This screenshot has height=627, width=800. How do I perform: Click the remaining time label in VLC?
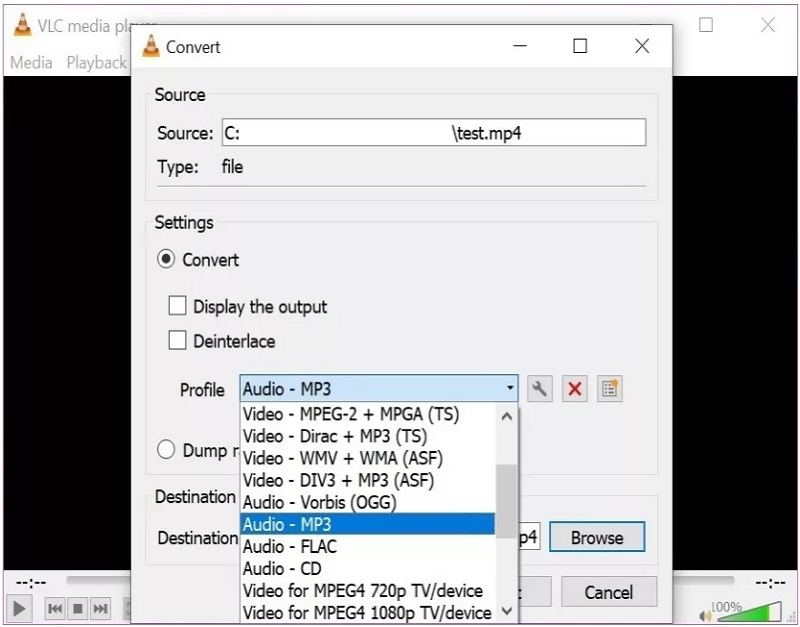770,582
